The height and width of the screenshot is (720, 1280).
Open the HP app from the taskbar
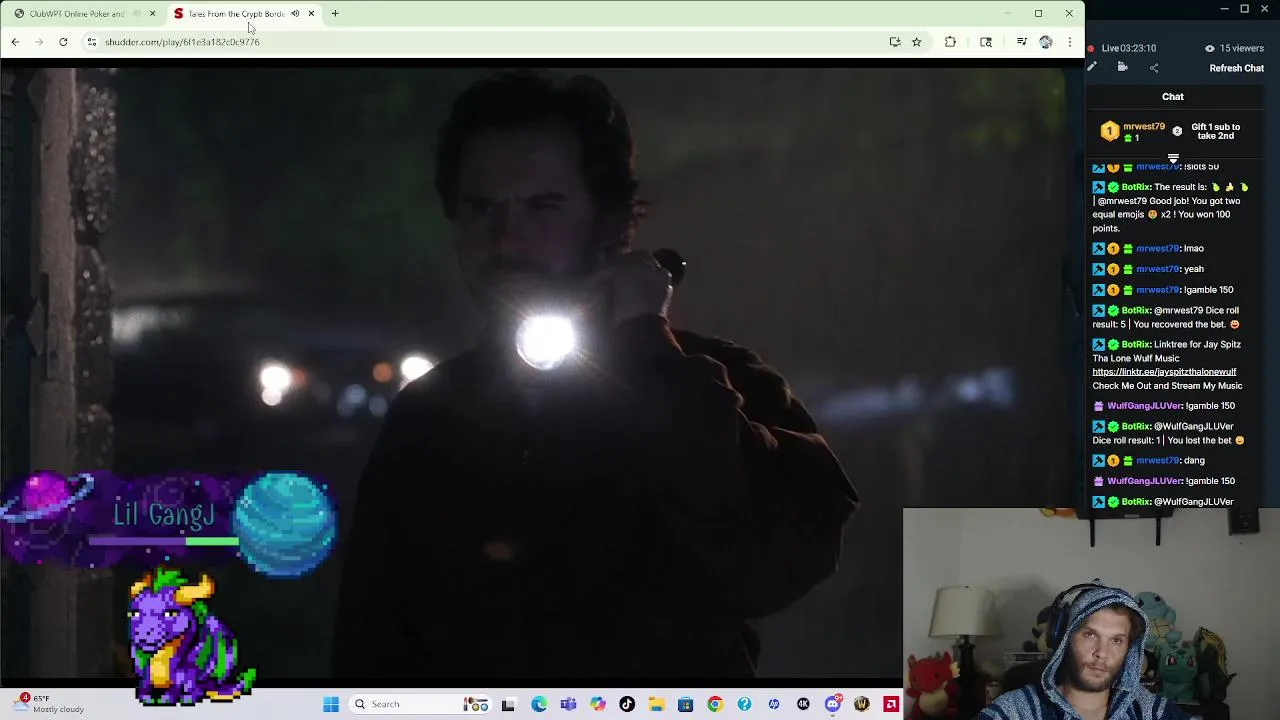[773, 704]
